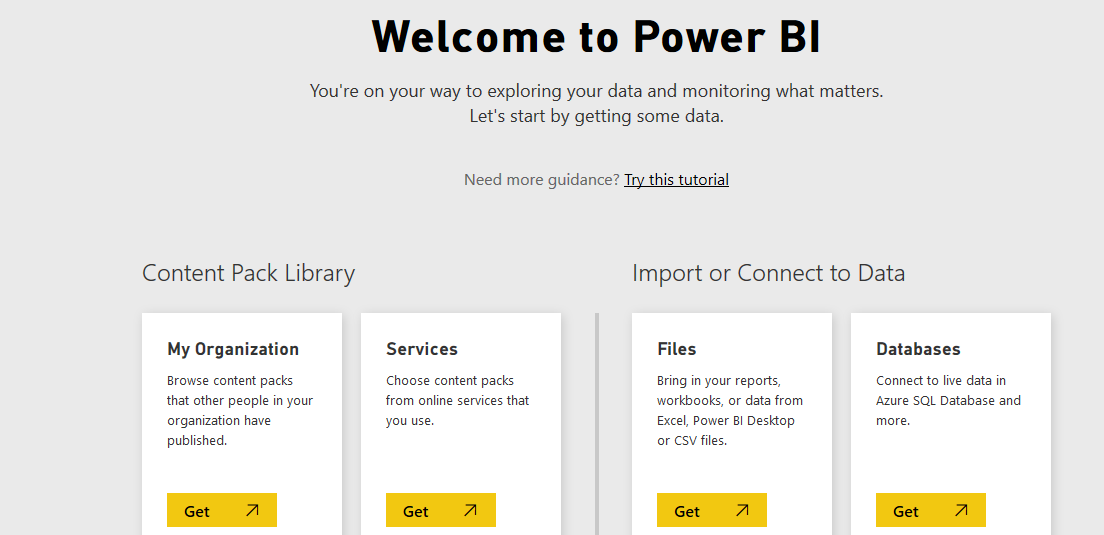Image resolution: width=1104 pixels, height=535 pixels.
Task: Click the arrow icon on Databases' Get button
Action: 961,510
